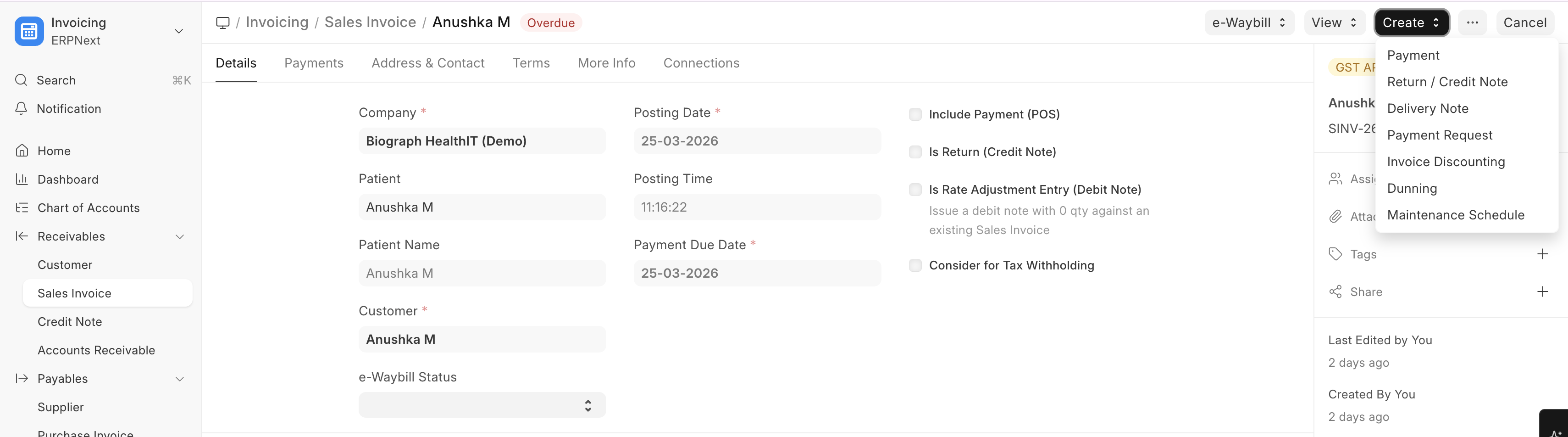1568x437 pixels.
Task: Click the Notification bell icon
Action: (20, 108)
